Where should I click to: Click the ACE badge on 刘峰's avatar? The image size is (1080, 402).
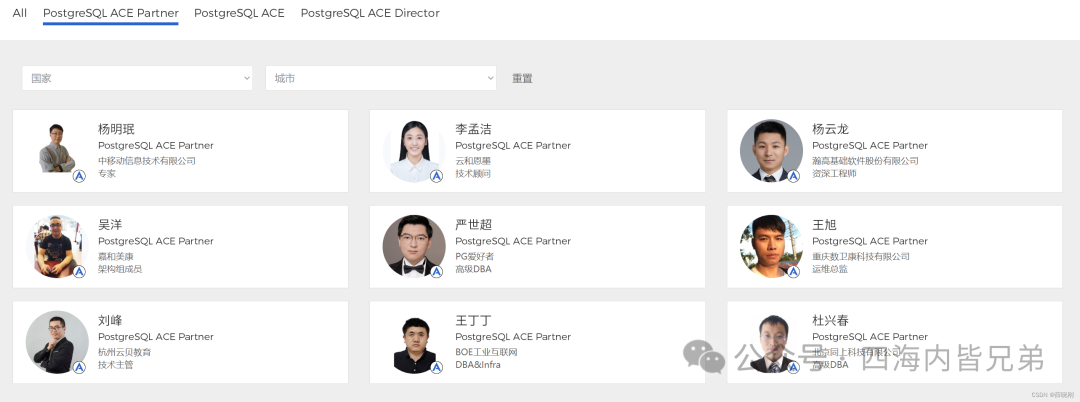(x=79, y=368)
